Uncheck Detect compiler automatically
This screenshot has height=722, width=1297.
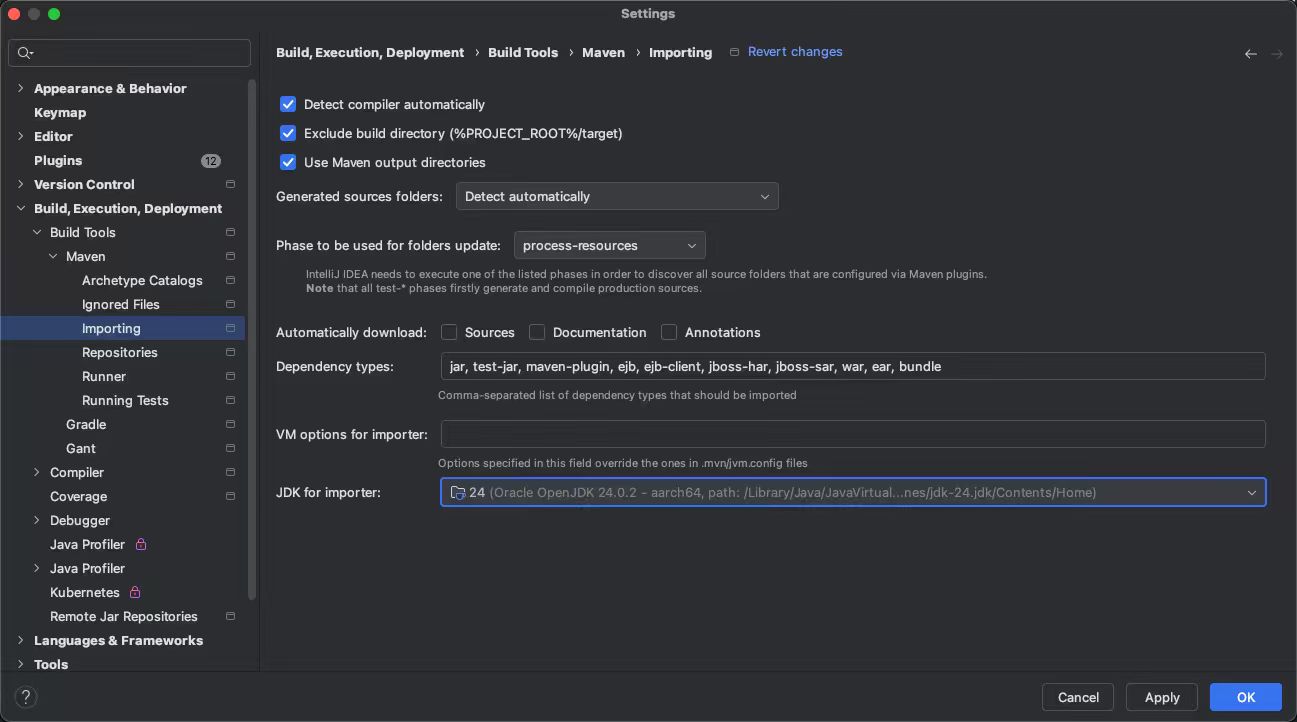(x=288, y=104)
